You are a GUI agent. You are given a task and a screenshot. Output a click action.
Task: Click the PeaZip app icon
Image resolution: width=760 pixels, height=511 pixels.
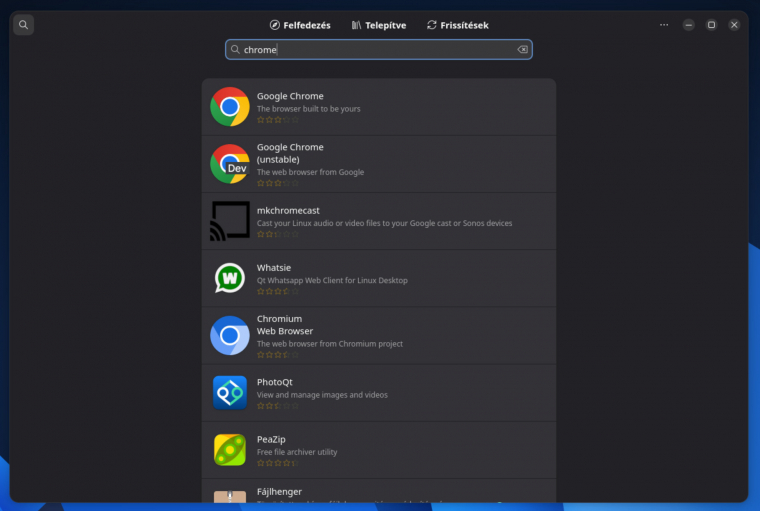point(230,450)
